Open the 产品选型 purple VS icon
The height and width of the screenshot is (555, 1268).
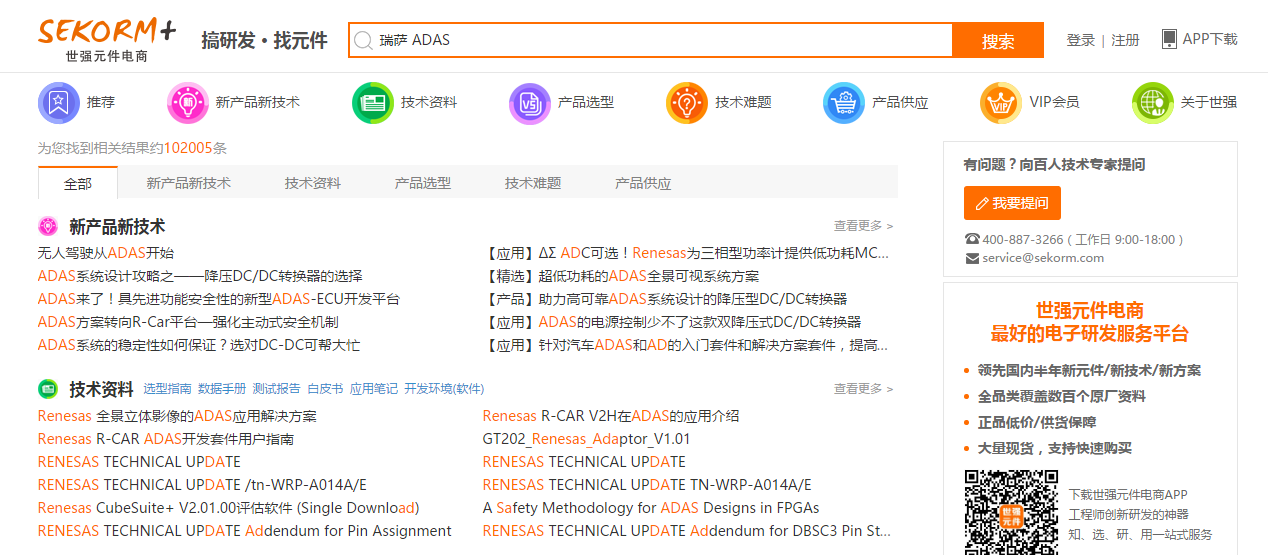point(530,103)
